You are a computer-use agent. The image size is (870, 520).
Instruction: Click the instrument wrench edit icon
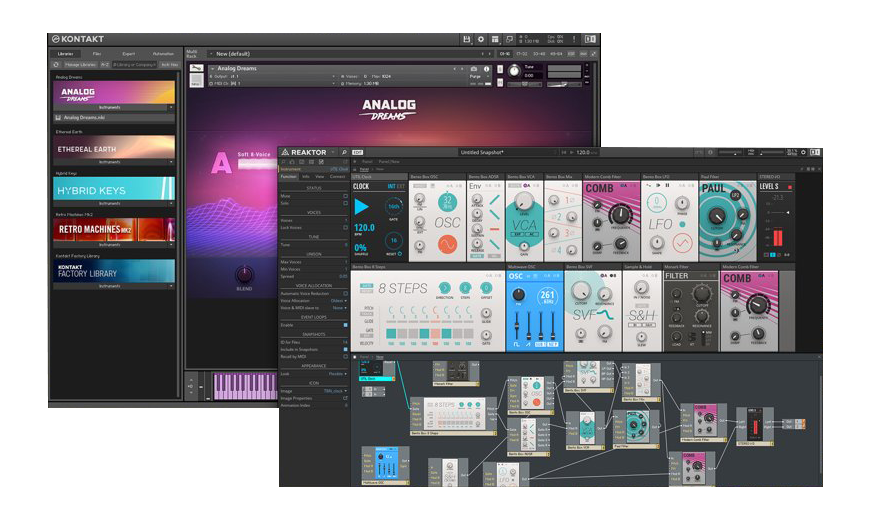click(x=196, y=69)
